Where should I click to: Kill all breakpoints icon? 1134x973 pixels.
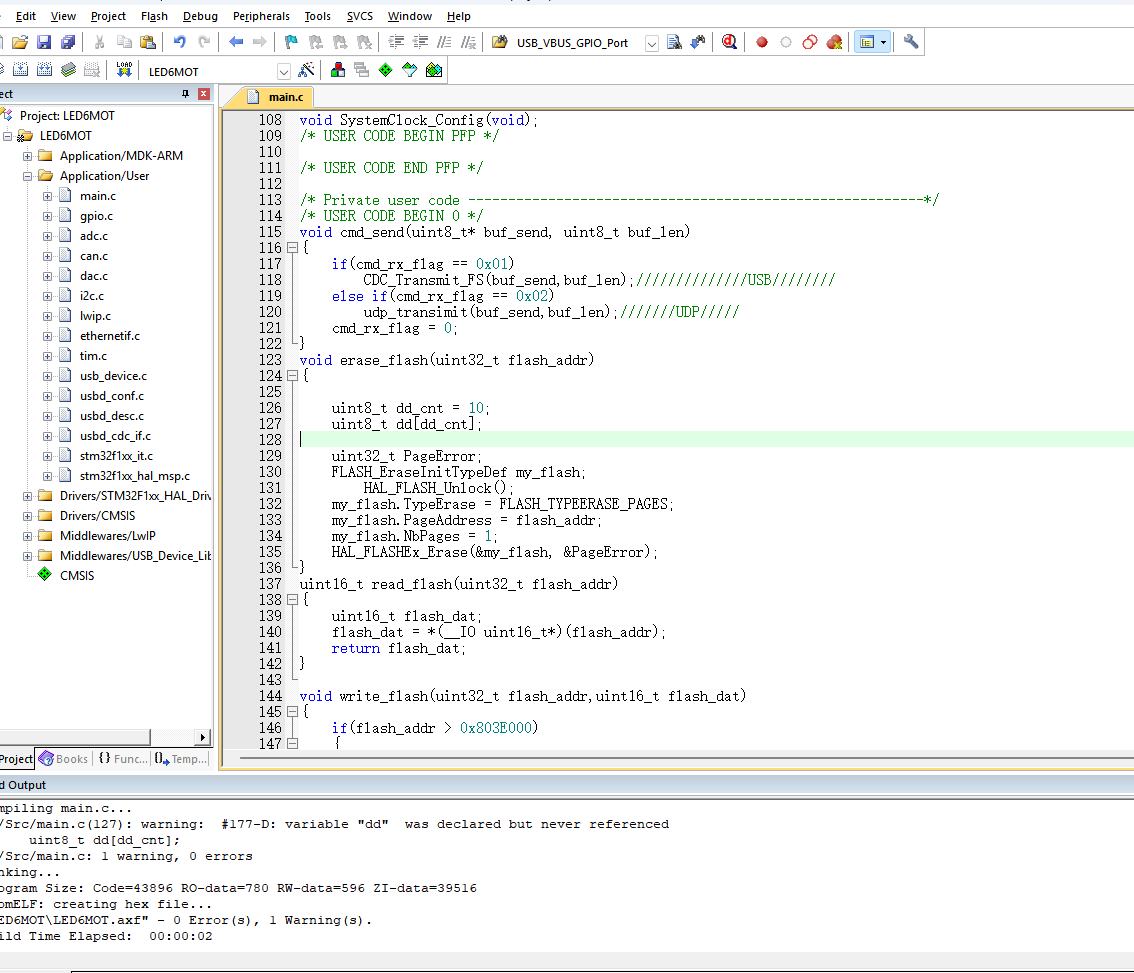pos(835,43)
